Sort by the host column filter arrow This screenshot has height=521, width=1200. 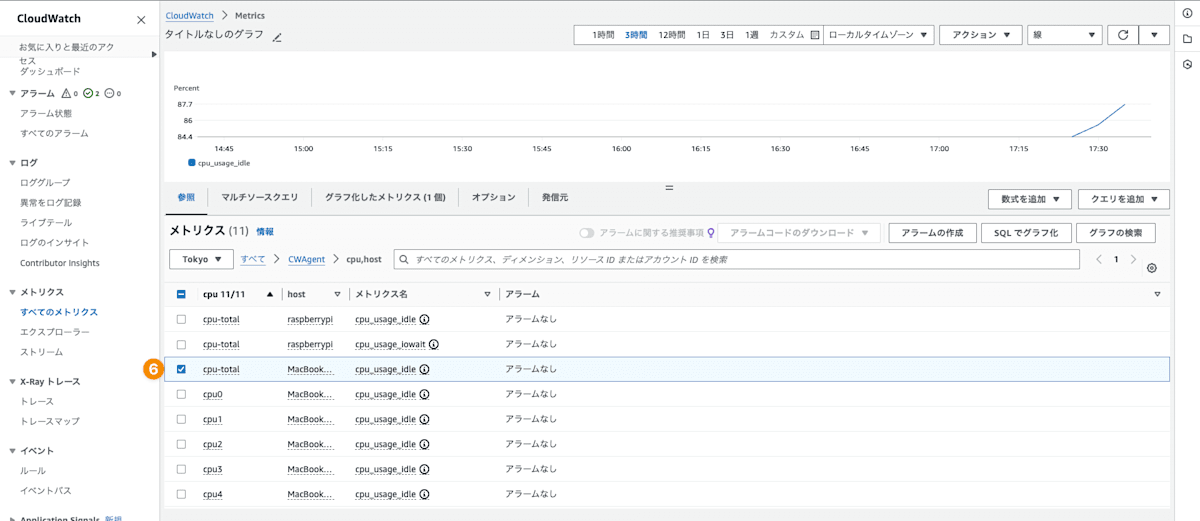[x=338, y=294]
